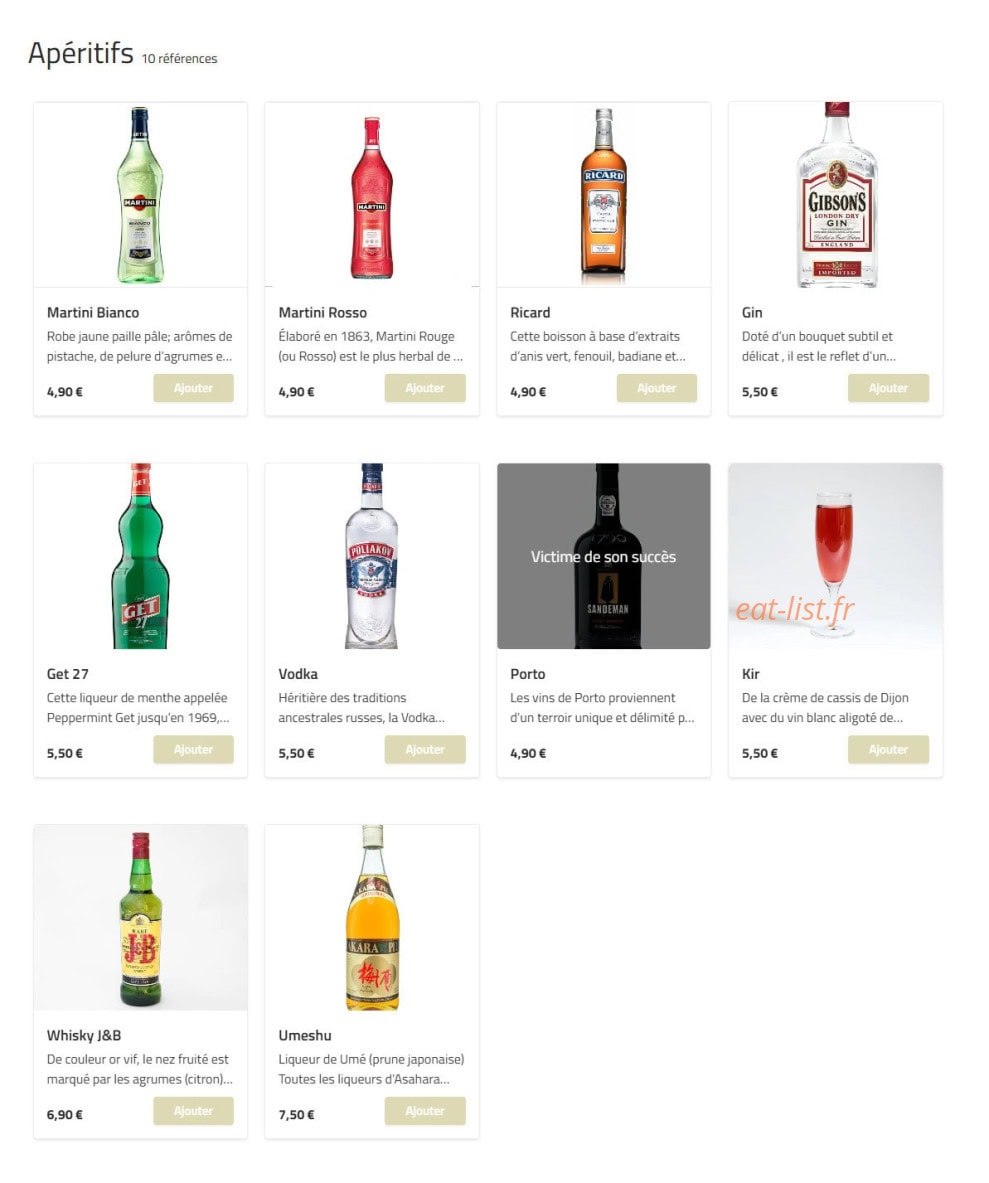Select the red Martini Rosso bottle photo
The image size is (989, 1183).
372,195
